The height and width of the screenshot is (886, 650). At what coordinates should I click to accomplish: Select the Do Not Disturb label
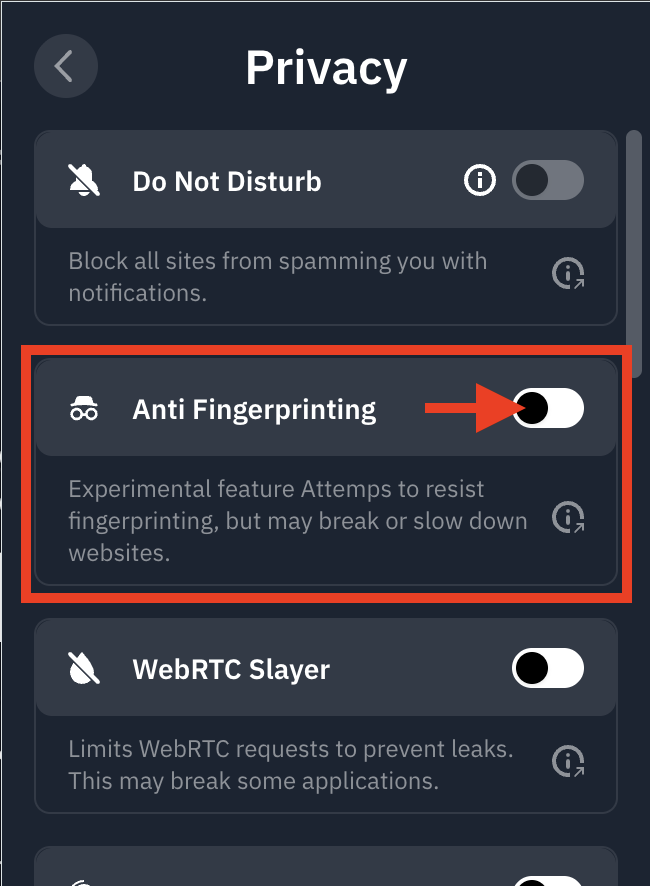click(x=227, y=182)
